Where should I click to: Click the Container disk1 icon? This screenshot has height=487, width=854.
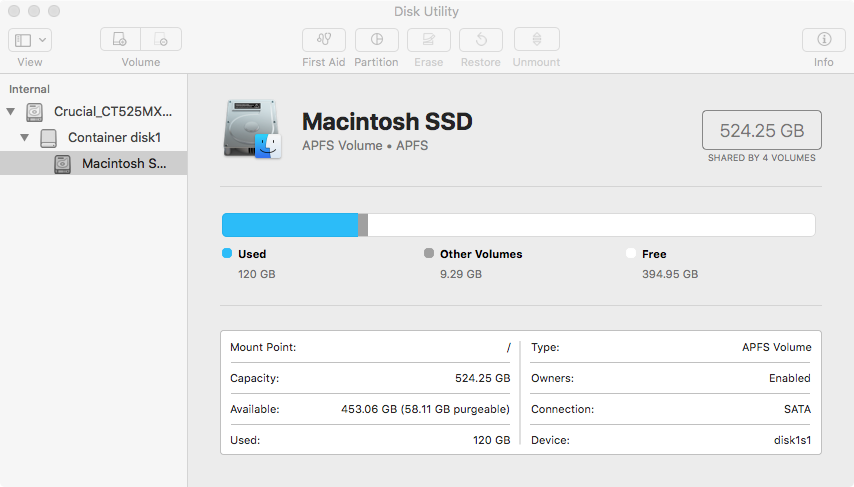[x=48, y=138]
